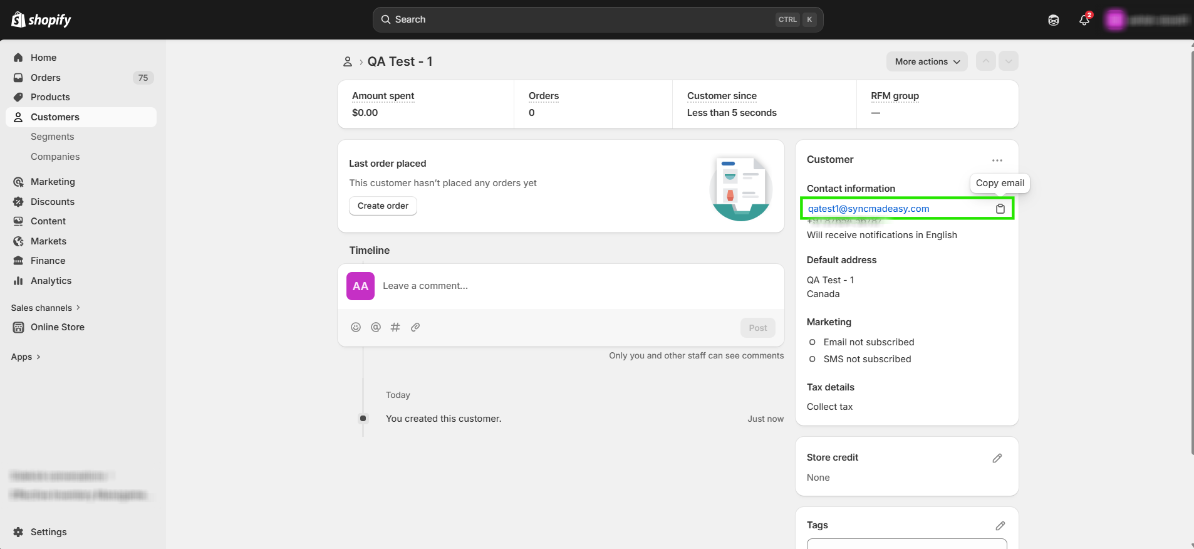
Task: Open Analytics from the sidebar
Action: tap(51, 281)
